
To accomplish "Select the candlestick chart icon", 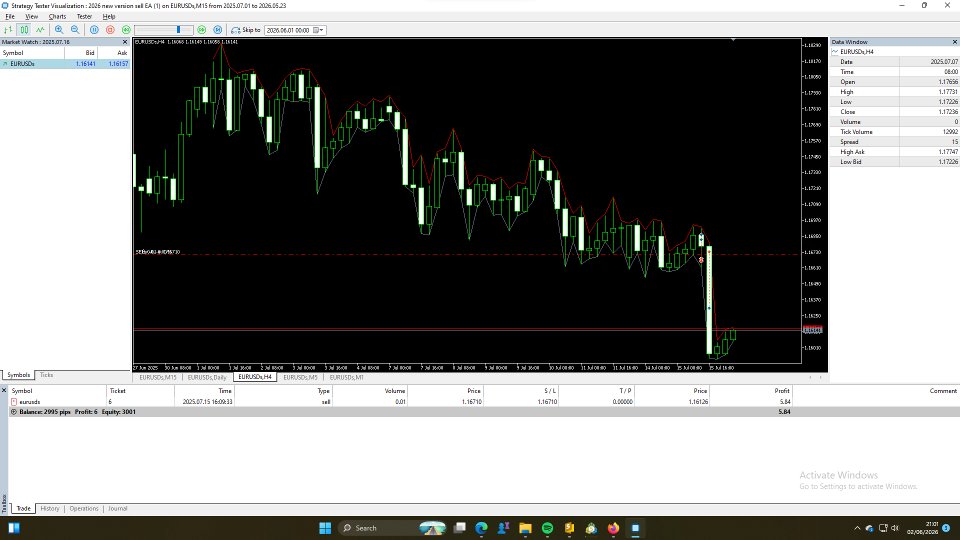I will pos(24,29).
